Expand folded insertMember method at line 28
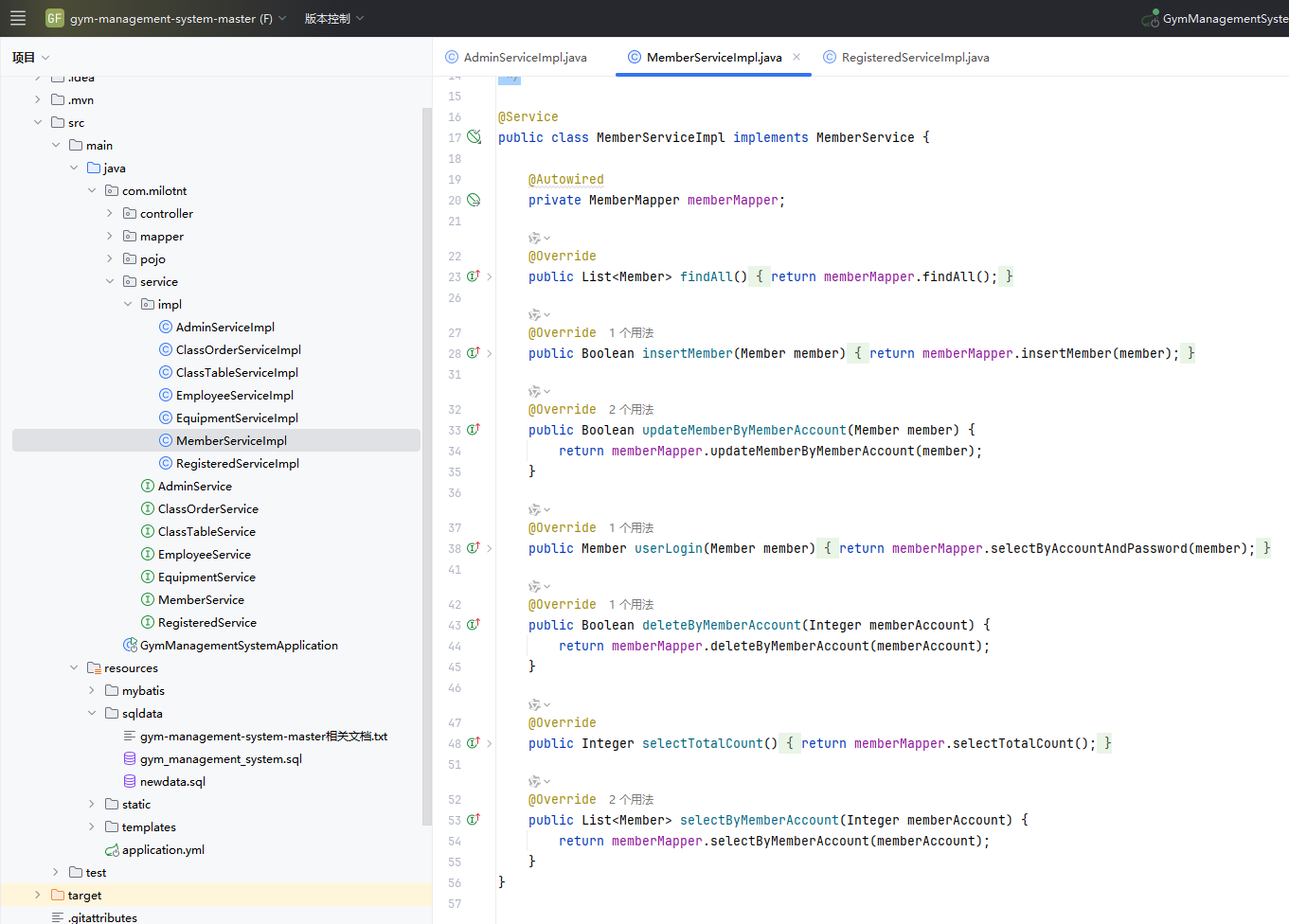The width and height of the screenshot is (1289, 924). (490, 353)
